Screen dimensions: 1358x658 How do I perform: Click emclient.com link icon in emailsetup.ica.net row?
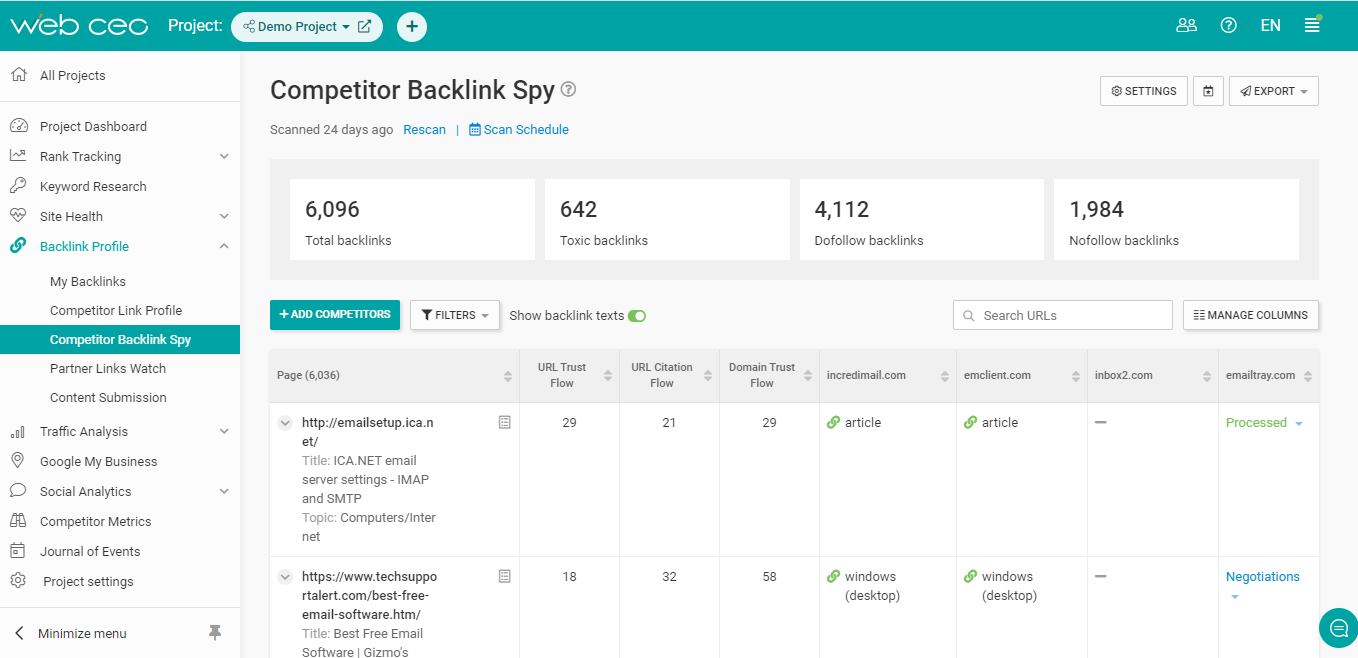(x=970, y=423)
